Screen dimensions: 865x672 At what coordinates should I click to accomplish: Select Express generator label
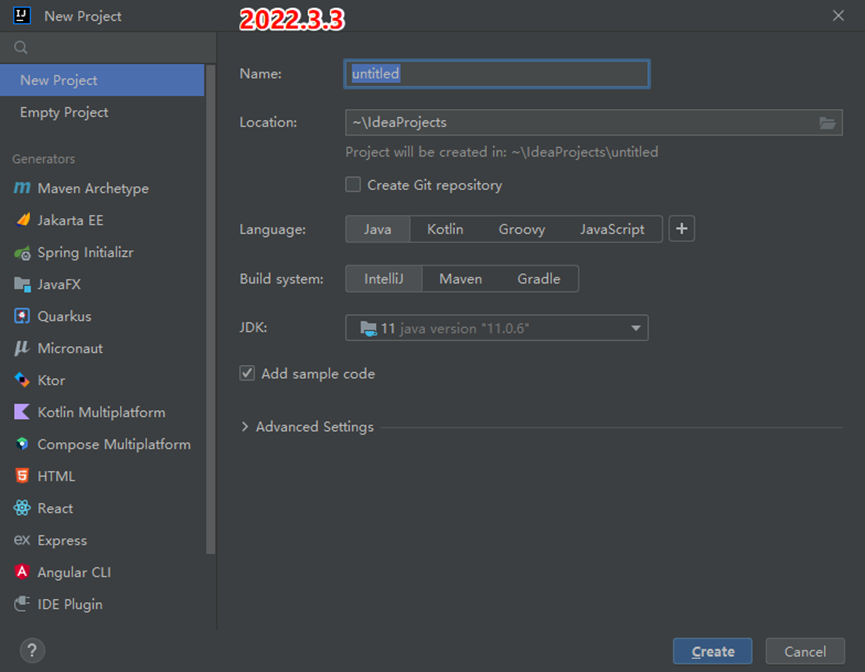[x=62, y=540]
